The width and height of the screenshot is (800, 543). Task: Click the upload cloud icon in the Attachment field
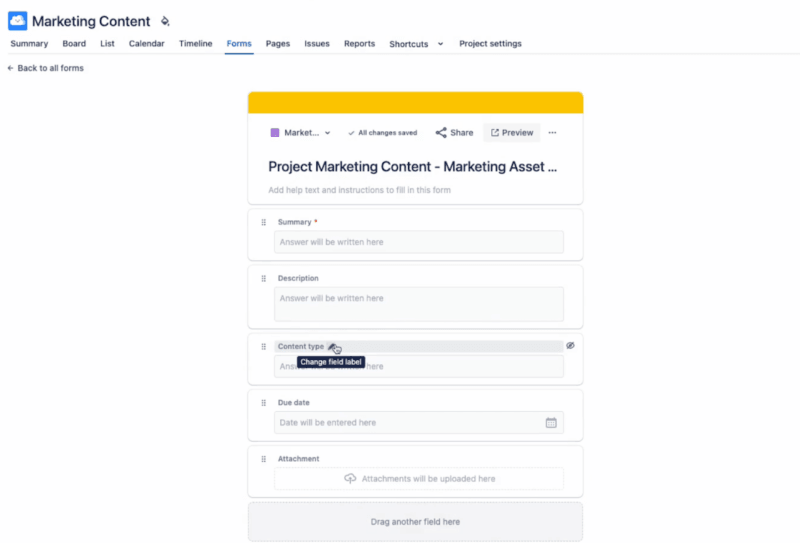pyautogui.click(x=350, y=479)
